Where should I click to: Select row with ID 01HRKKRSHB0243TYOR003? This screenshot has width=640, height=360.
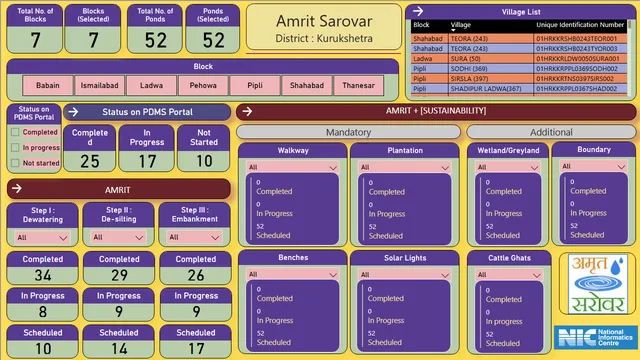click(x=519, y=49)
